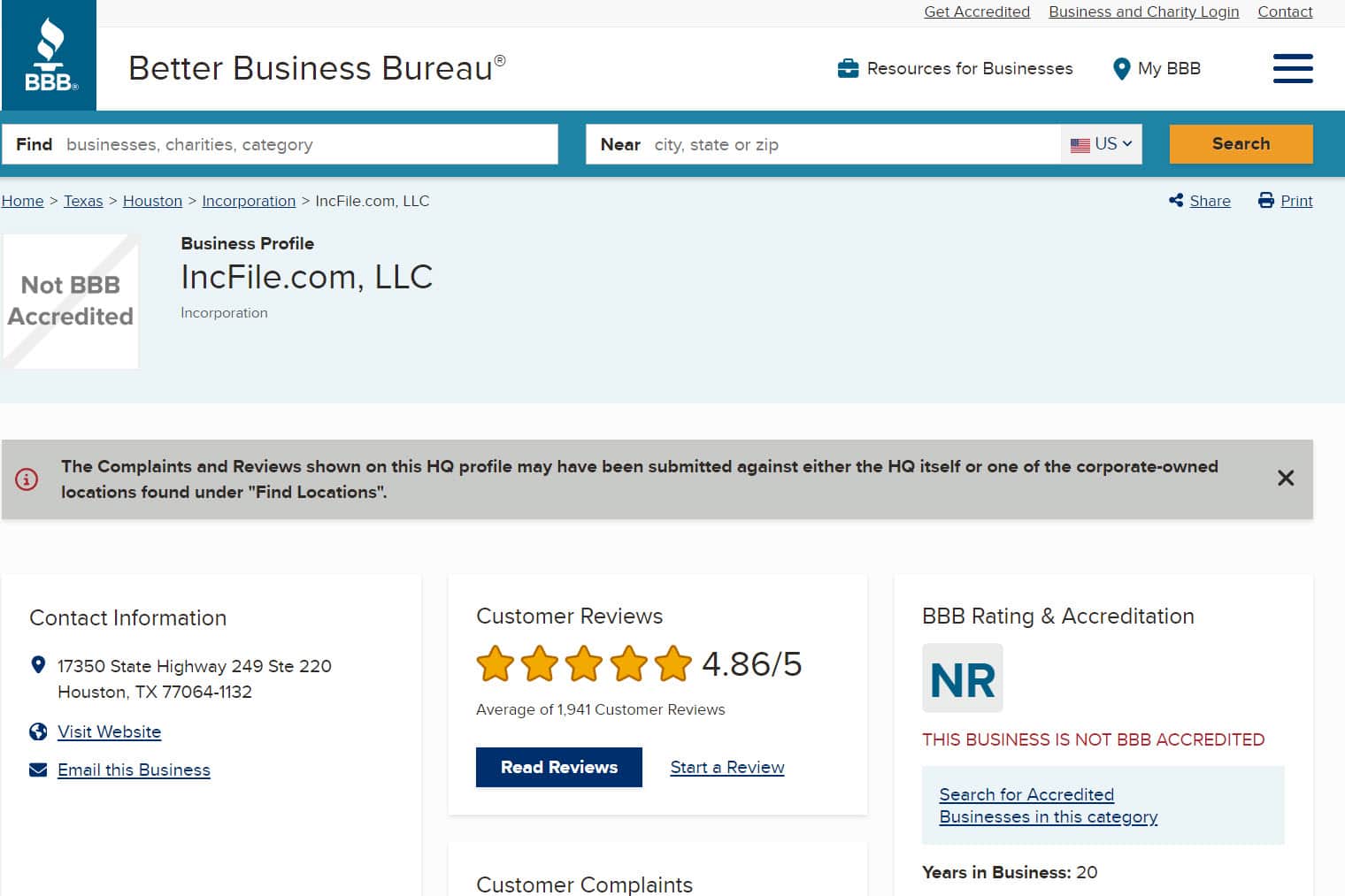Click the address location pin icon

38,664
